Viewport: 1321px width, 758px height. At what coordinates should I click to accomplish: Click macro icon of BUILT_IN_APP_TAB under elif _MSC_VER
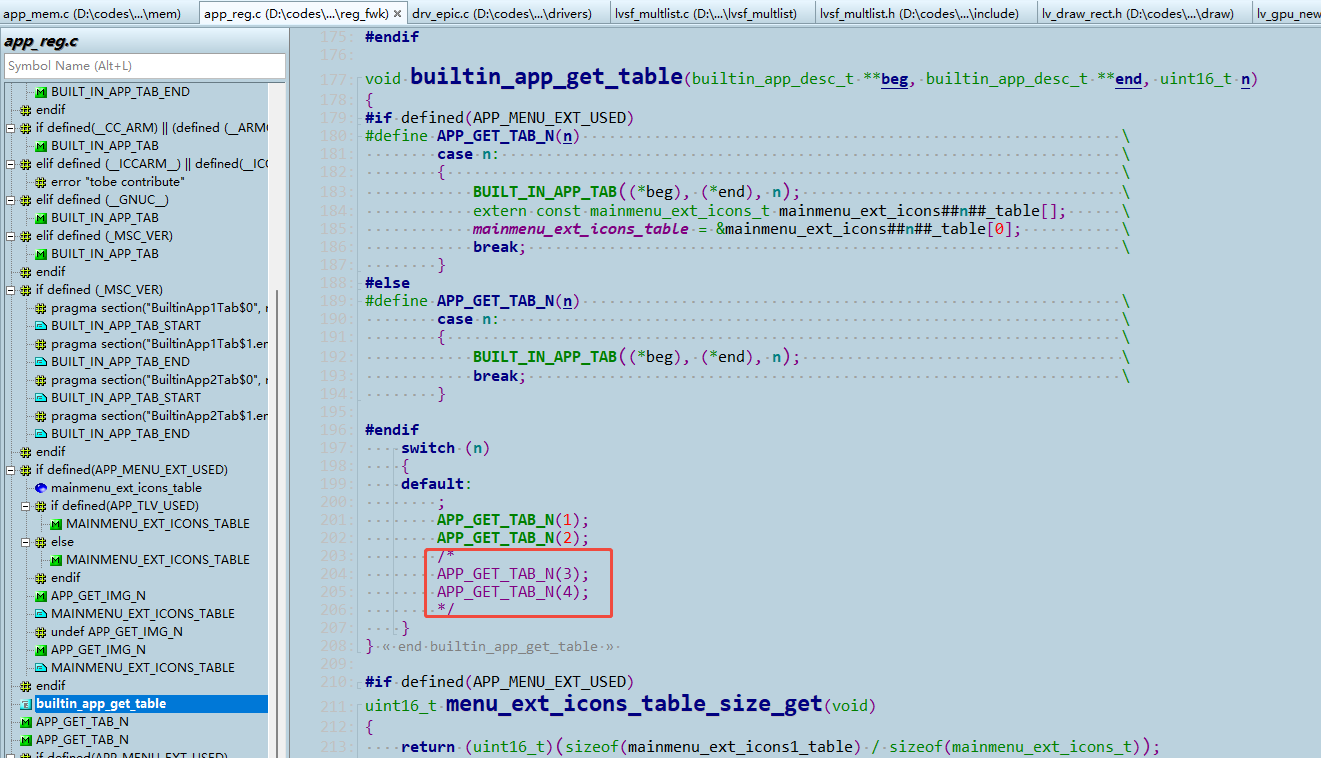[41, 254]
